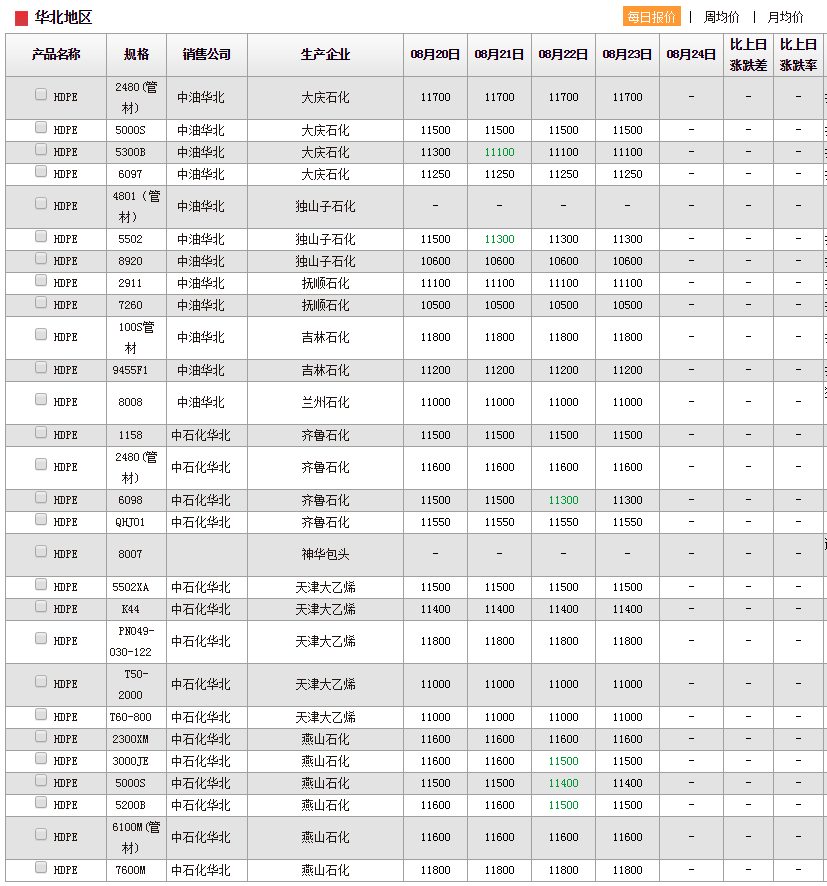This screenshot has width=827, height=886.
Task: Tick the checkbox for HDPE 5200B row
Action: pyautogui.click(x=41, y=802)
